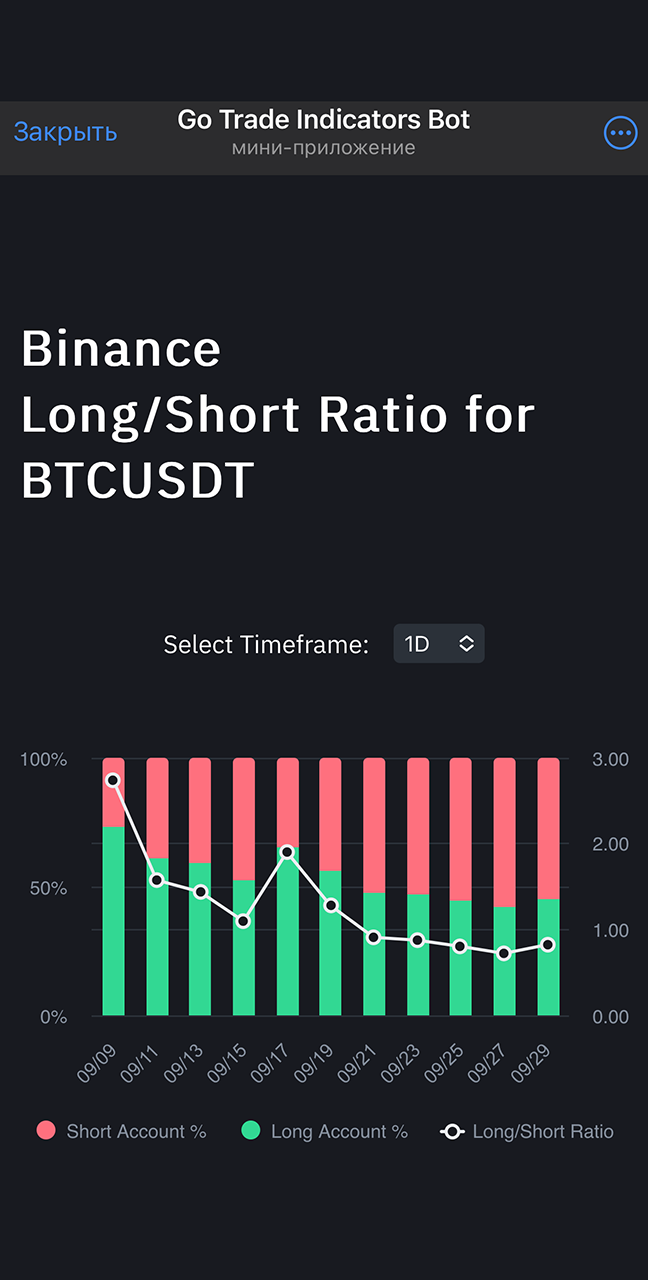Click the green Long Account legend circle
This screenshot has height=1280, width=648.
(251, 1131)
